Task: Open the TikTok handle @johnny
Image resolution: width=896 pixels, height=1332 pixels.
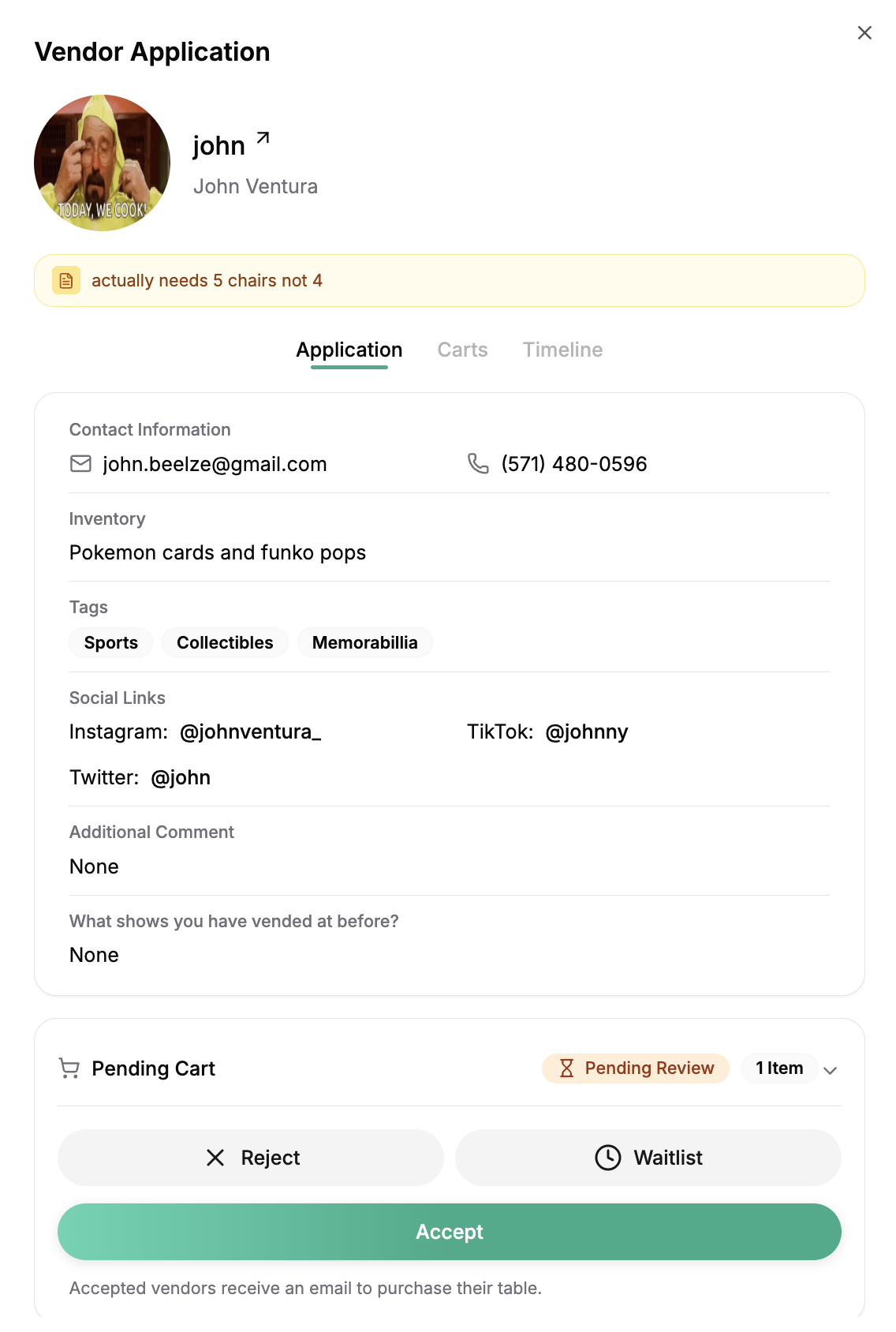Action: point(586,732)
